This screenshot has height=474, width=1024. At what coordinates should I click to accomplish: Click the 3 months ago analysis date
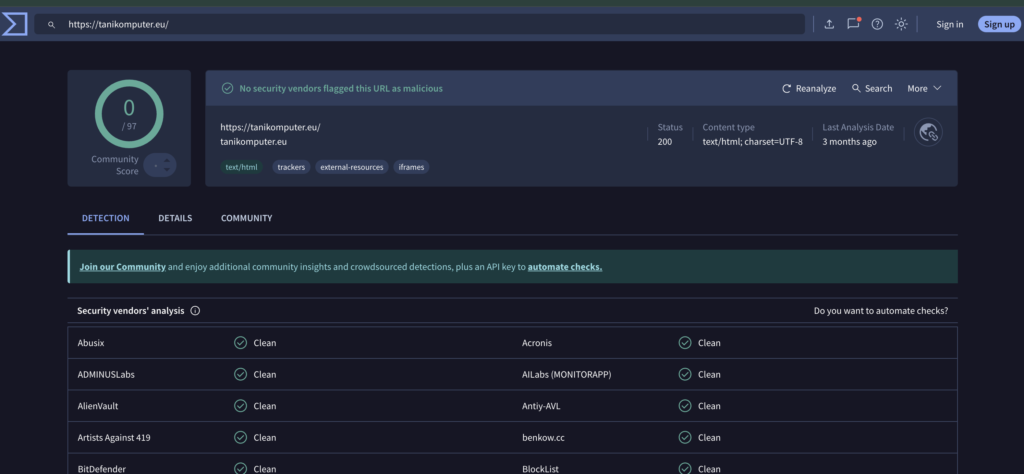(x=849, y=142)
